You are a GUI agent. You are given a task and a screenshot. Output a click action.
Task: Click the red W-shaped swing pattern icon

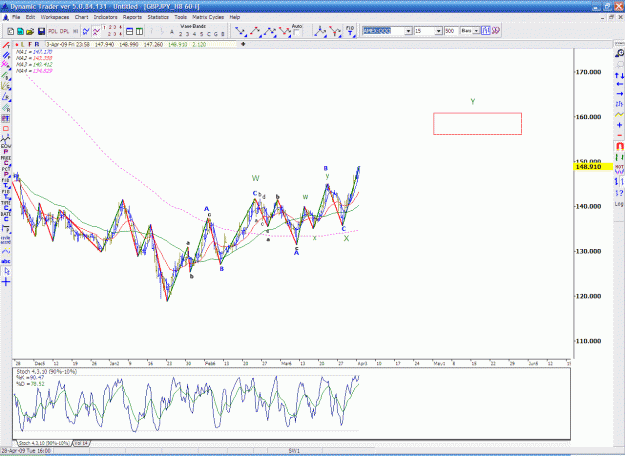coord(285,31)
